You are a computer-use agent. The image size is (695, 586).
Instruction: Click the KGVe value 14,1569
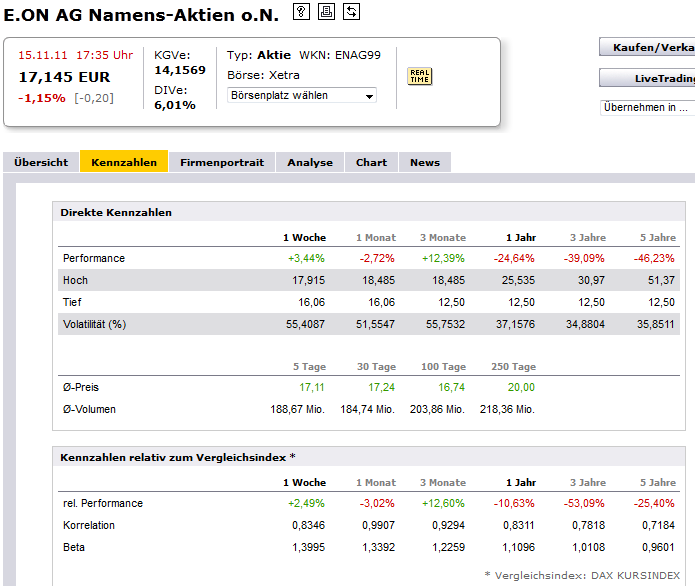click(x=180, y=70)
